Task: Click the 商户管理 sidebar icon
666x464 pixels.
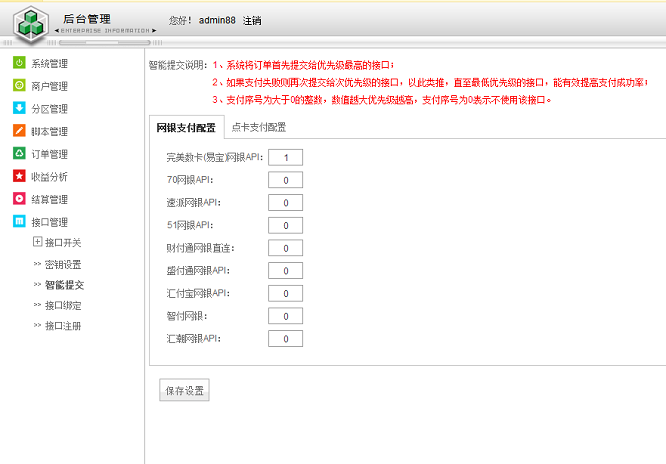Action: click(19, 86)
